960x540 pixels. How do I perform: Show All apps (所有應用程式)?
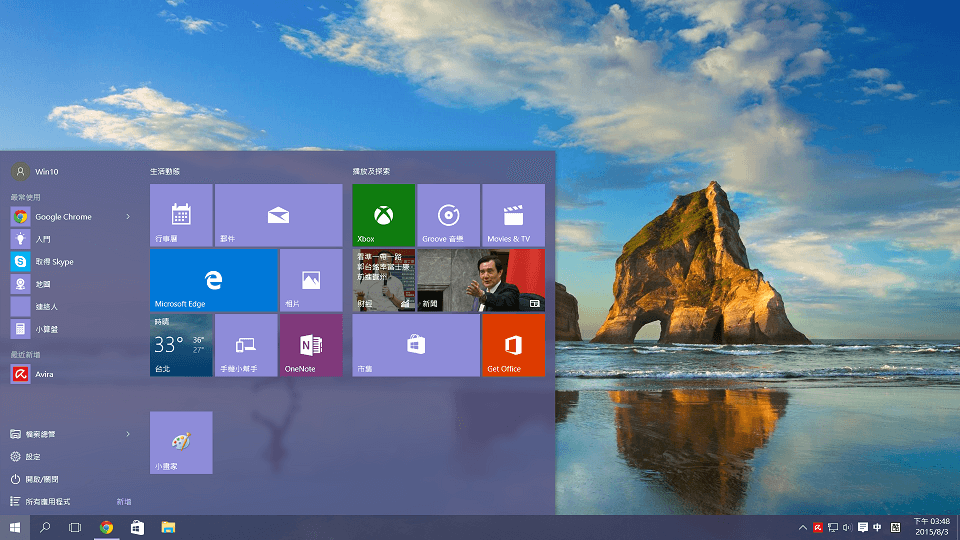click(41, 501)
